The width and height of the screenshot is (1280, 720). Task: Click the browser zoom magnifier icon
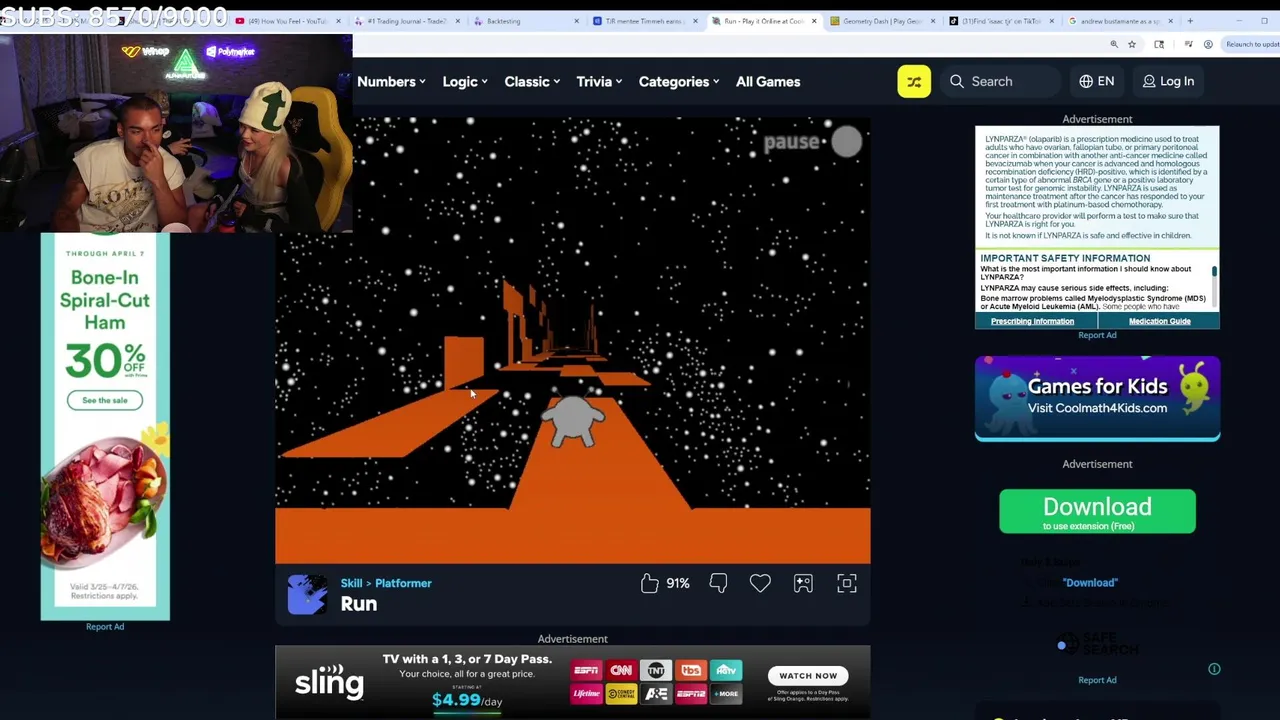[1114, 44]
